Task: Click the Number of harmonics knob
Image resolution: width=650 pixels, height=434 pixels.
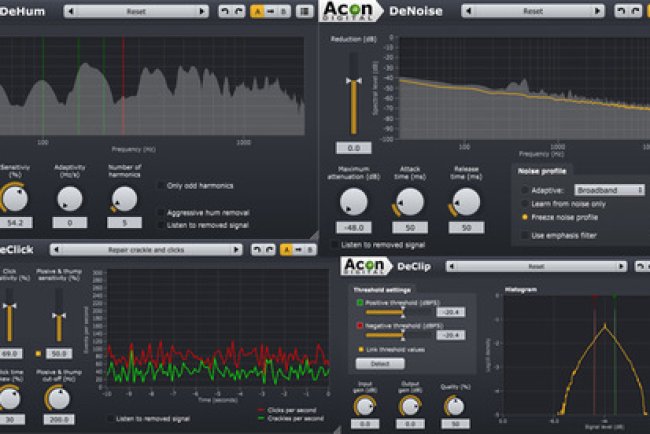Action: pos(124,199)
